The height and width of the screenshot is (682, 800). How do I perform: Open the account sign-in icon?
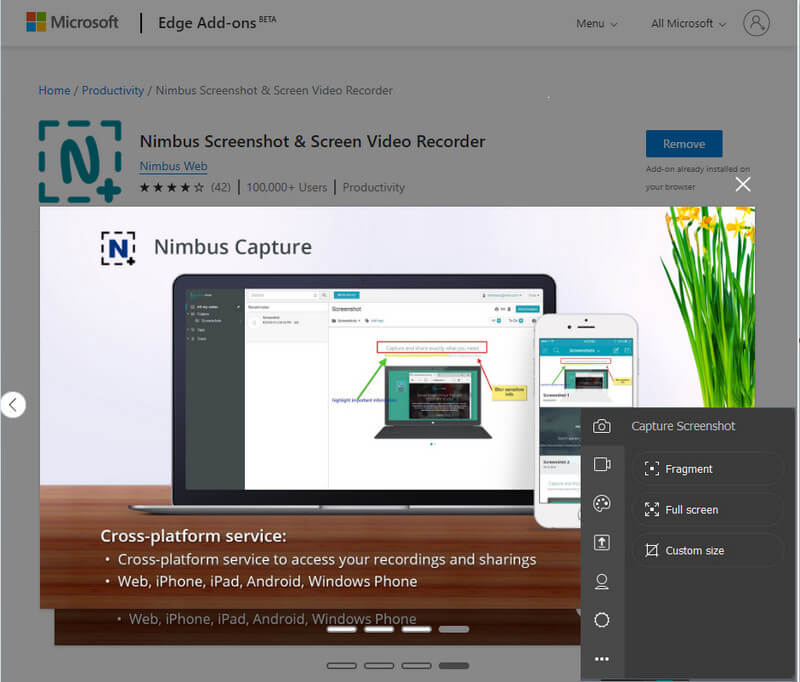756,23
